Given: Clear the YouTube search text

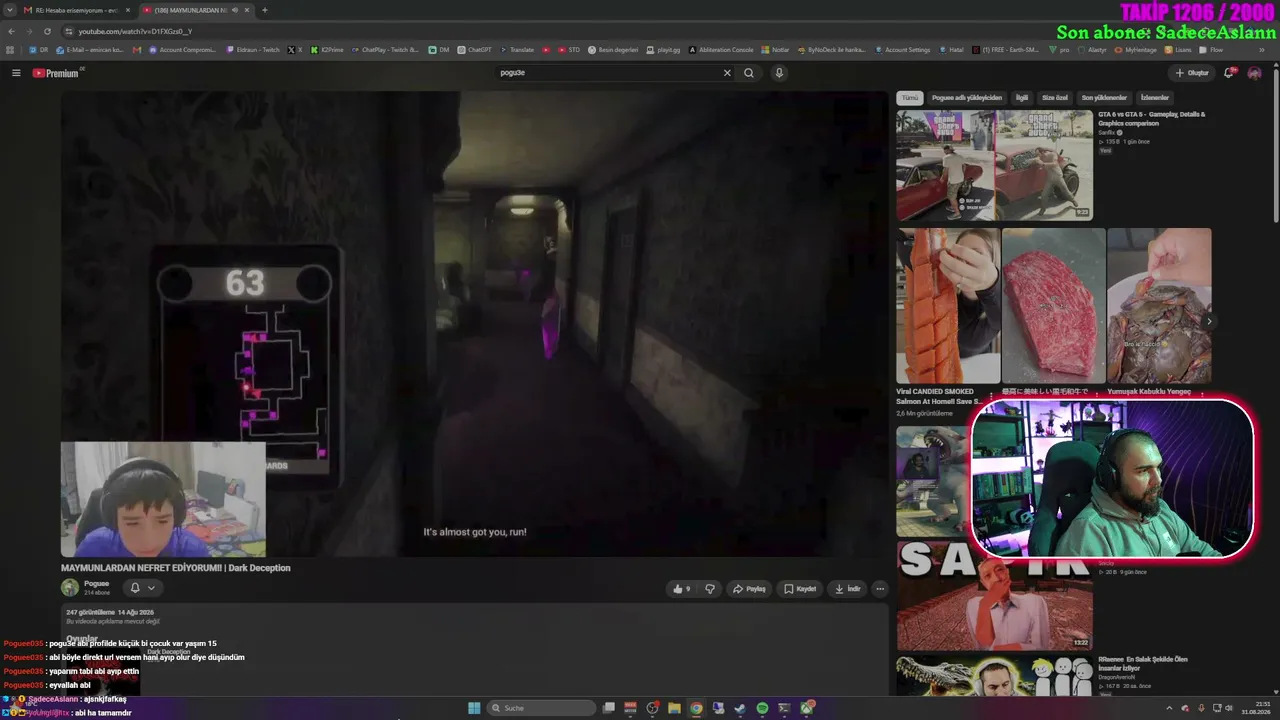Looking at the screenshot, I should click(727, 73).
